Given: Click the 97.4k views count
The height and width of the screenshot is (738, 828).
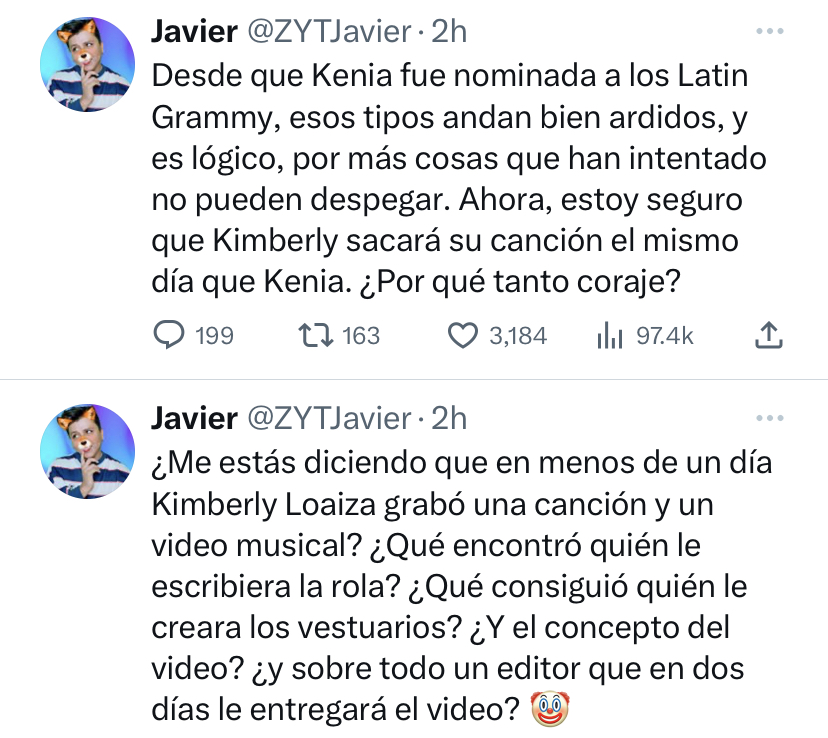Looking at the screenshot, I should (665, 336).
